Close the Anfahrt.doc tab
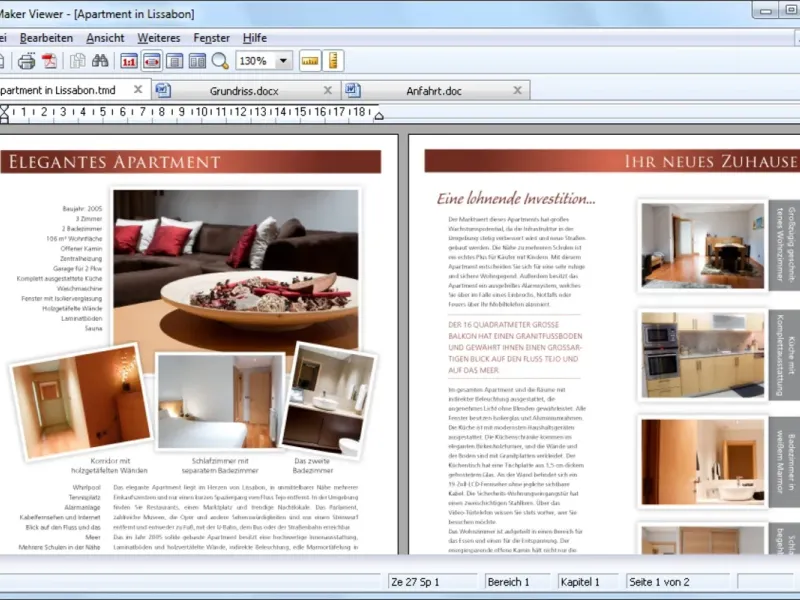The width and height of the screenshot is (800, 600). click(517, 90)
